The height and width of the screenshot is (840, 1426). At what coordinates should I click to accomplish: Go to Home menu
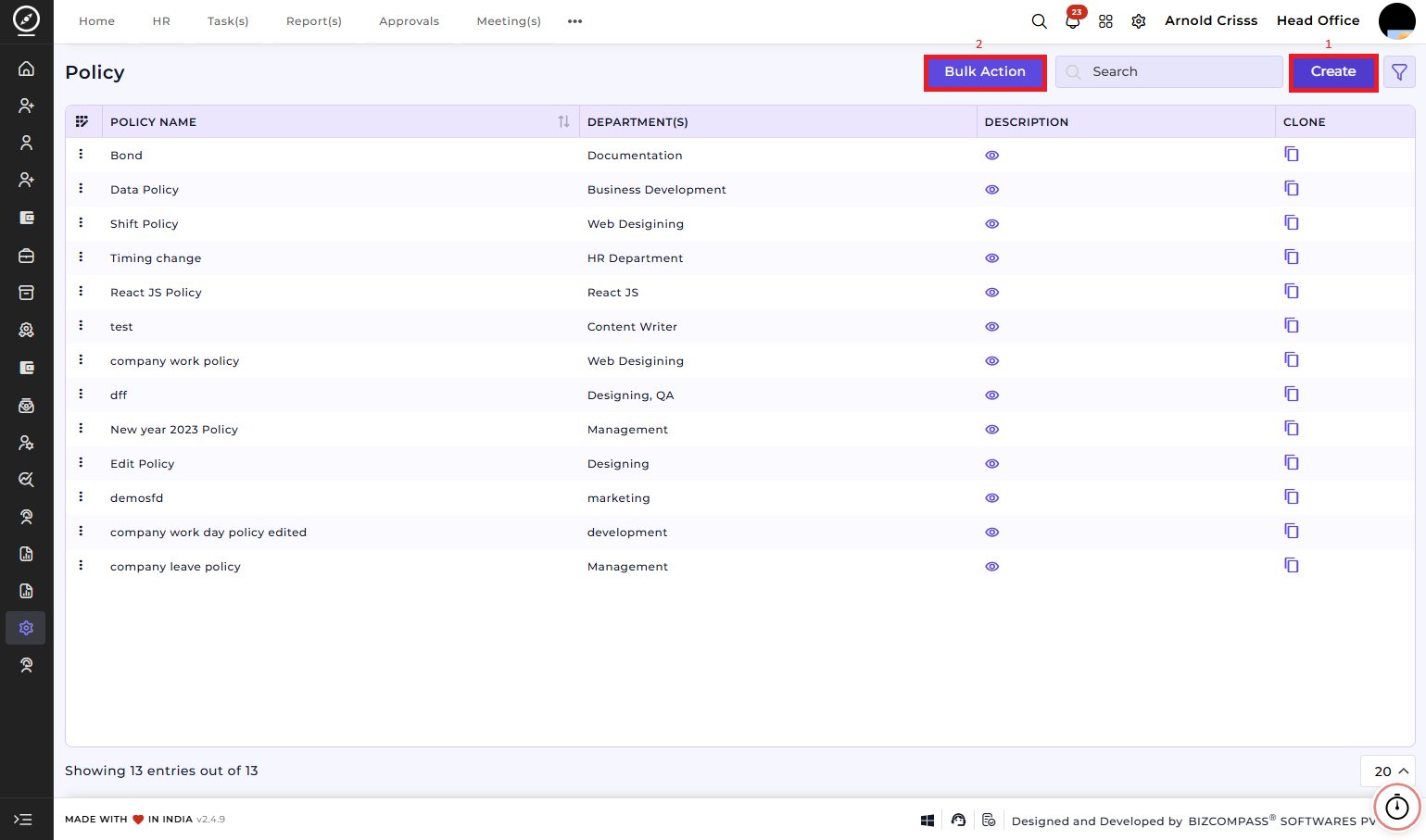[x=96, y=21]
